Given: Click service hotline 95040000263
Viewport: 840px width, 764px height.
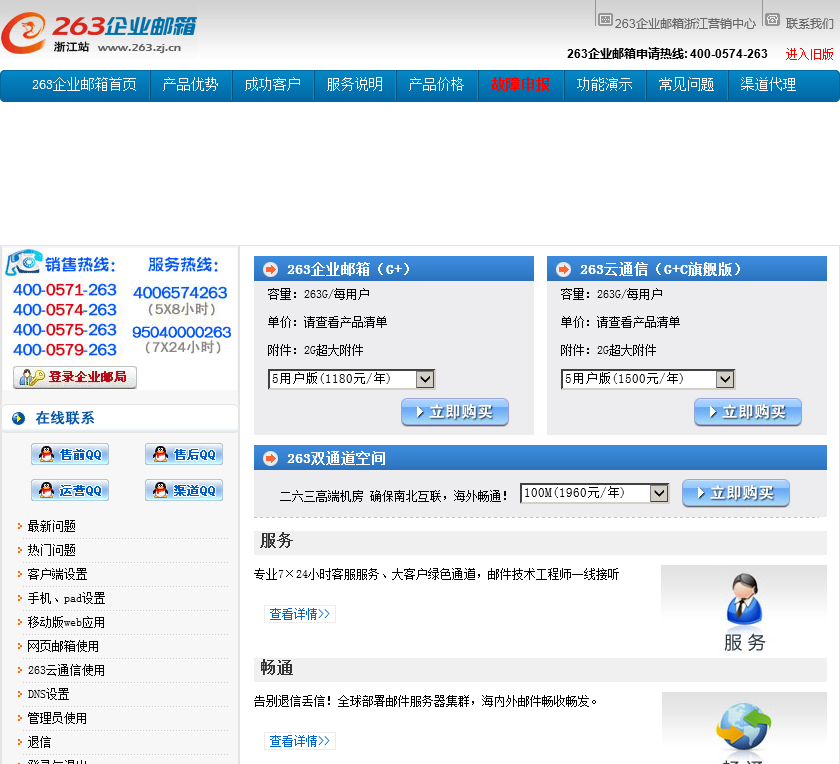Looking at the screenshot, I should pos(182,332).
